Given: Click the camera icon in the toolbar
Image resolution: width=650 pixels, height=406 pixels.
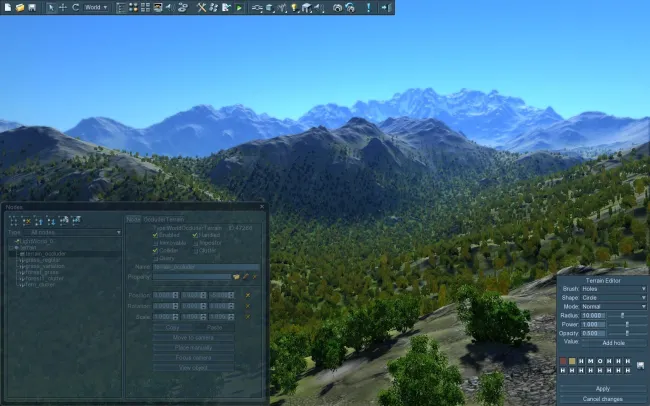Looking at the screenshot, I should [337, 7].
